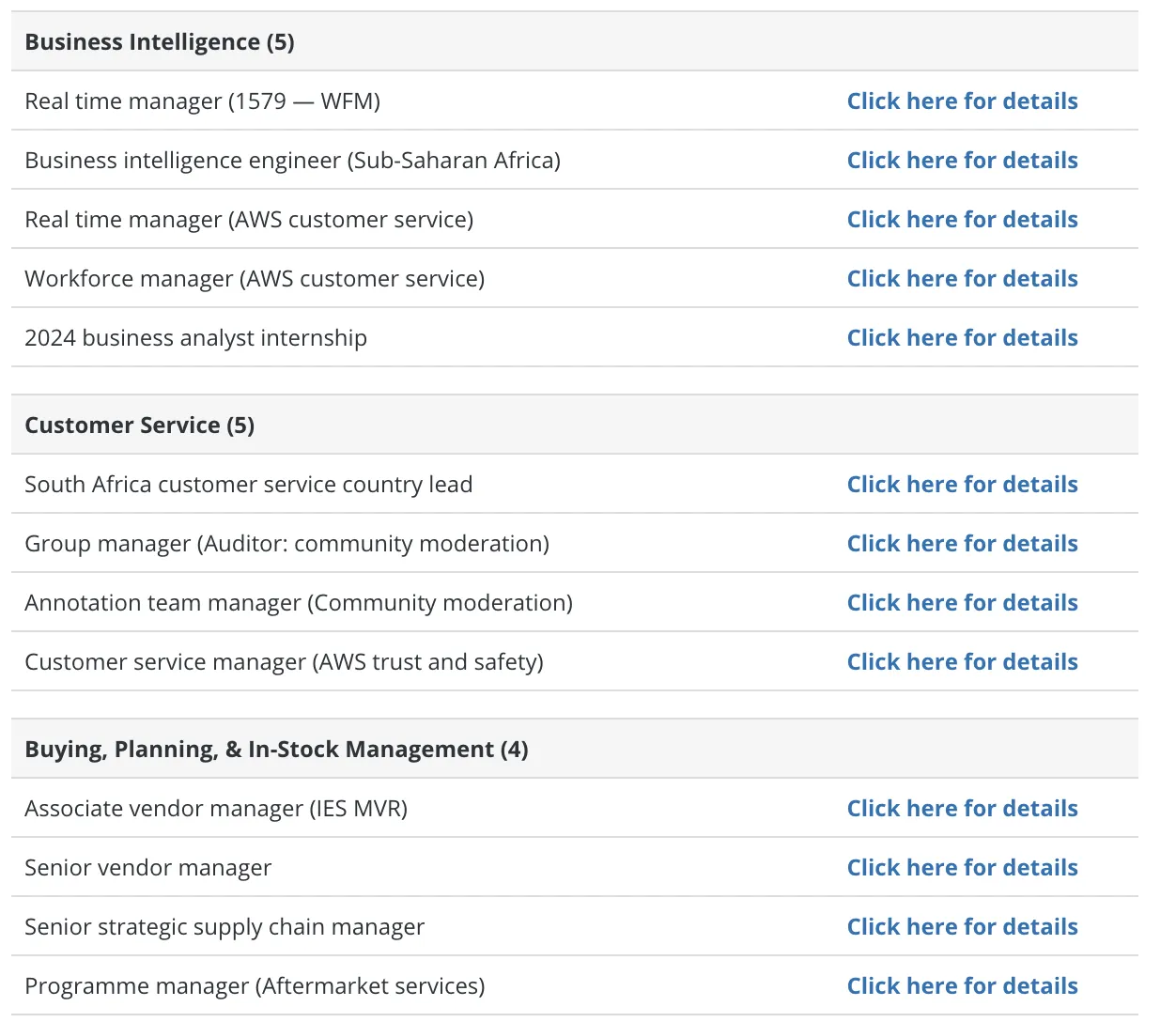Open details for 2024 business analyst internship
1176x1022 pixels.
coord(962,338)
